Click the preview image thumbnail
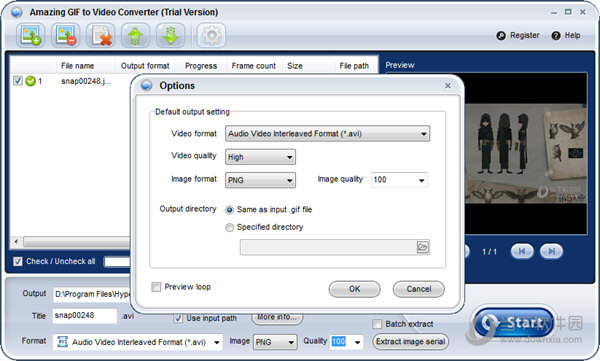600x361 pixels. tap(526, 154)
